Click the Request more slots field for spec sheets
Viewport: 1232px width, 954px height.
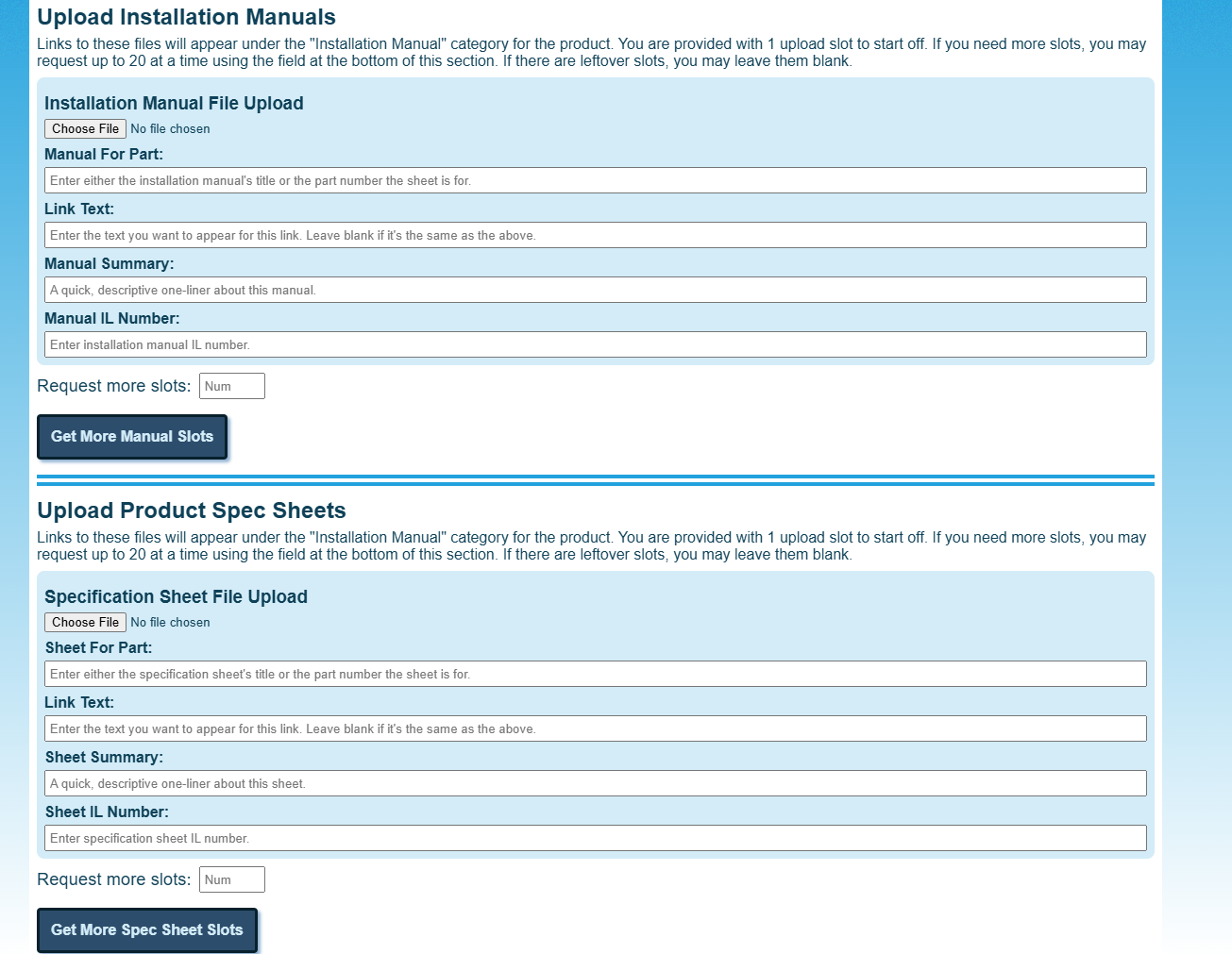[x=232, y=879]
